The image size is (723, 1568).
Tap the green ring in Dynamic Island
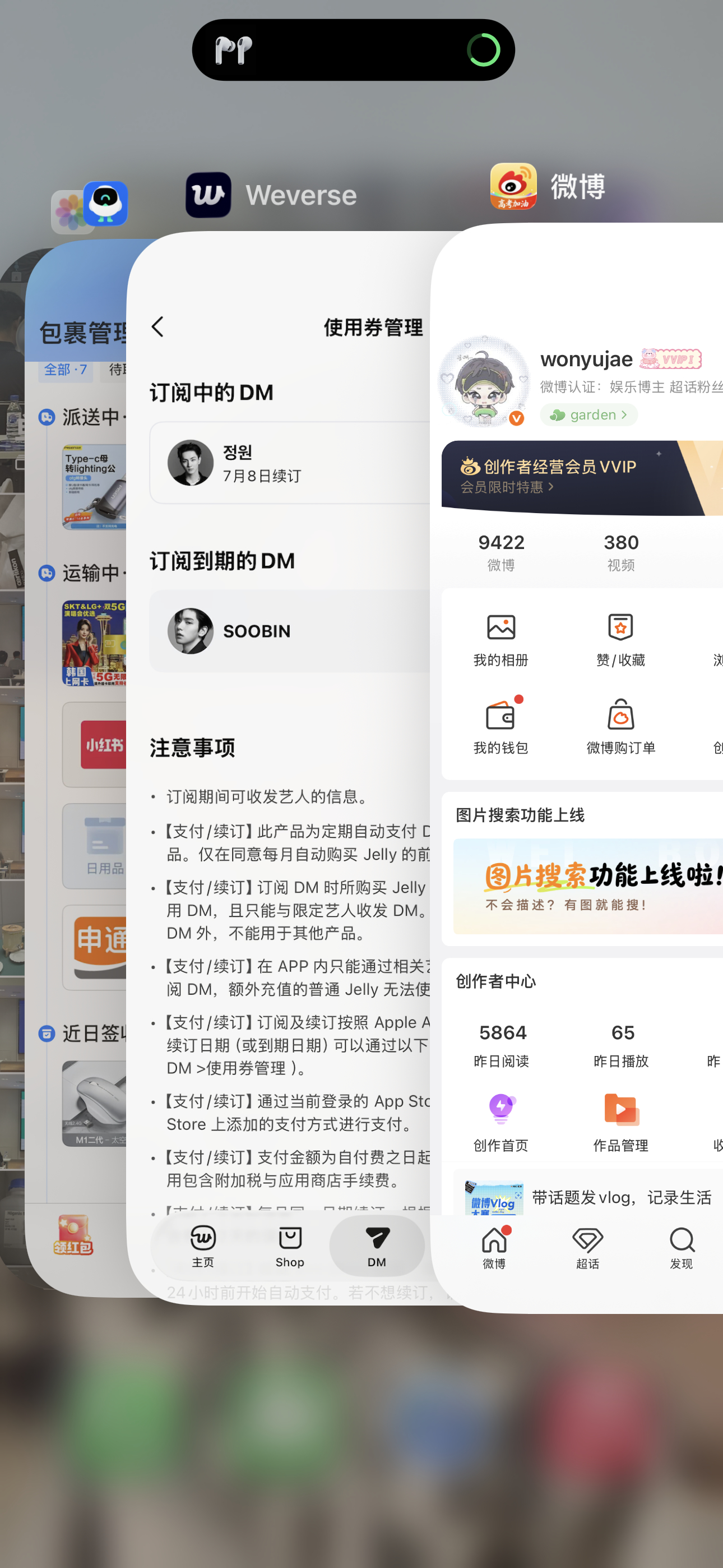click(x=484, y=50)
